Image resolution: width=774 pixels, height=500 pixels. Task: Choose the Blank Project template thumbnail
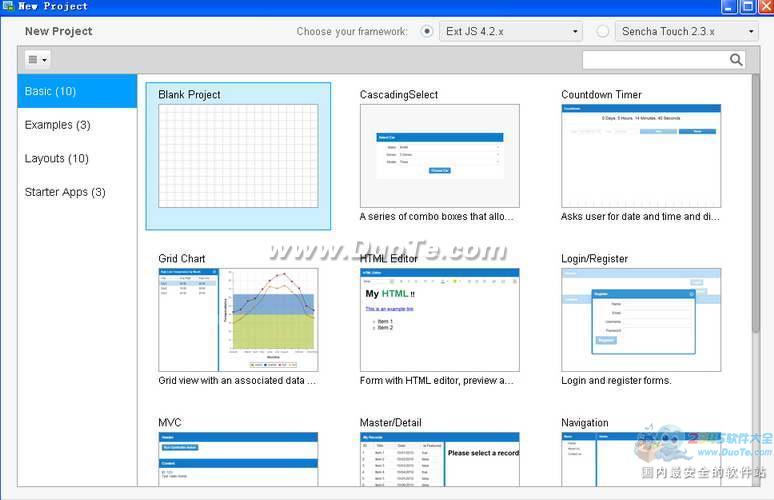pyautogui.click(x=238, y=155)
